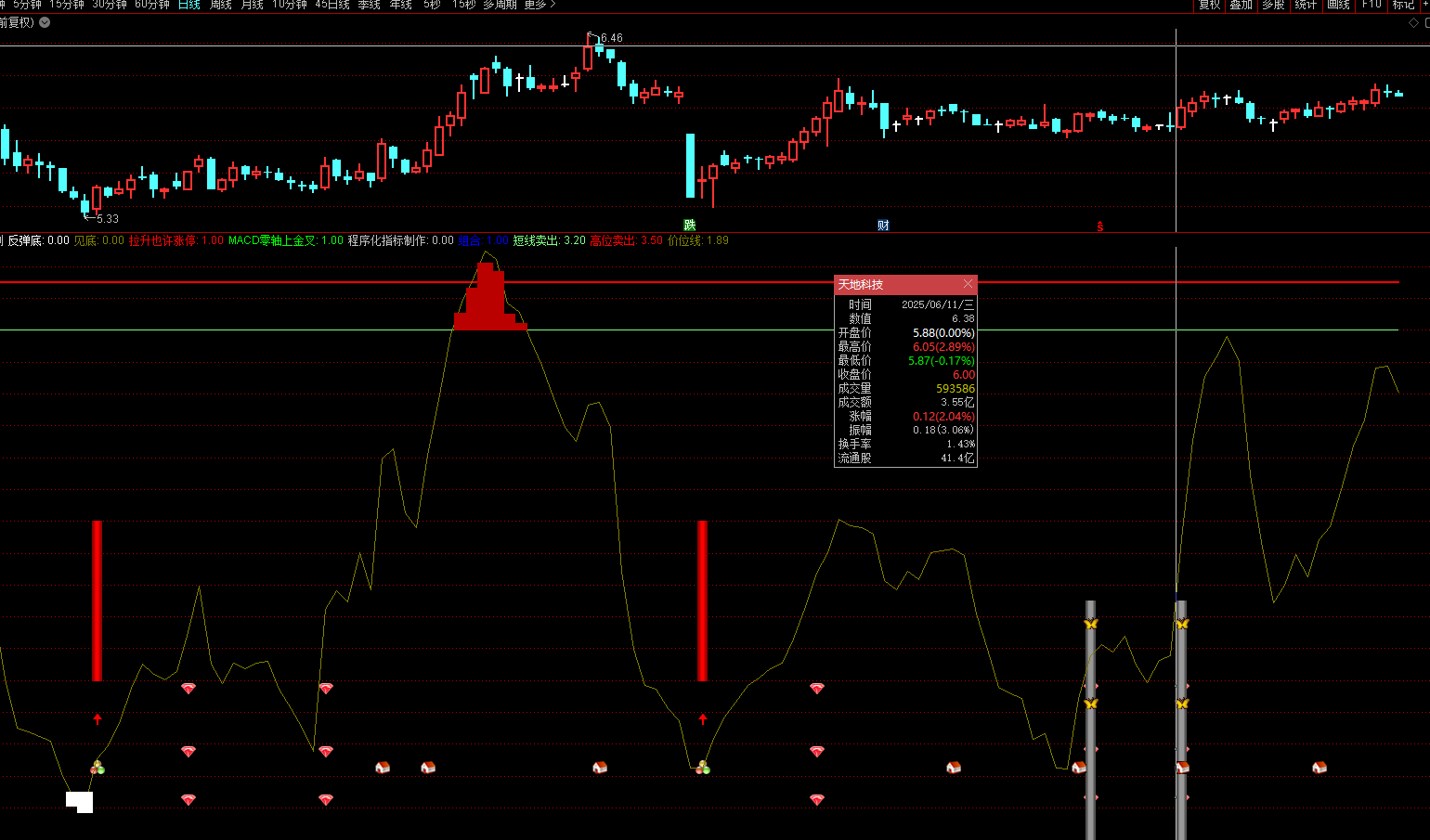Click the green 跌 marker icon
Viewport: 1430px width, 840px height.
click(689, 226)
